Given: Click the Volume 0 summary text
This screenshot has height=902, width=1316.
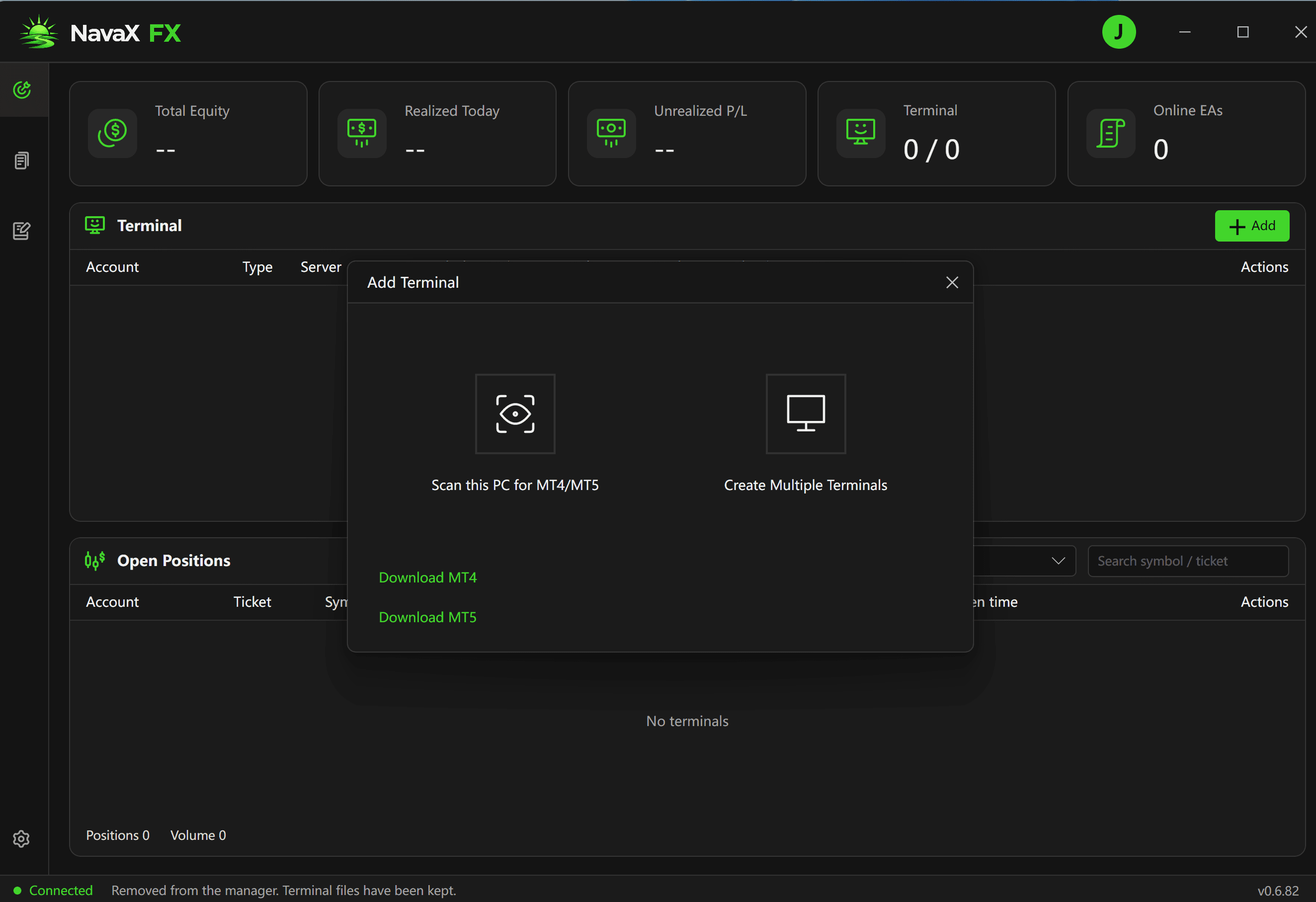Looking at the screenshot, I should click(198, 835).
